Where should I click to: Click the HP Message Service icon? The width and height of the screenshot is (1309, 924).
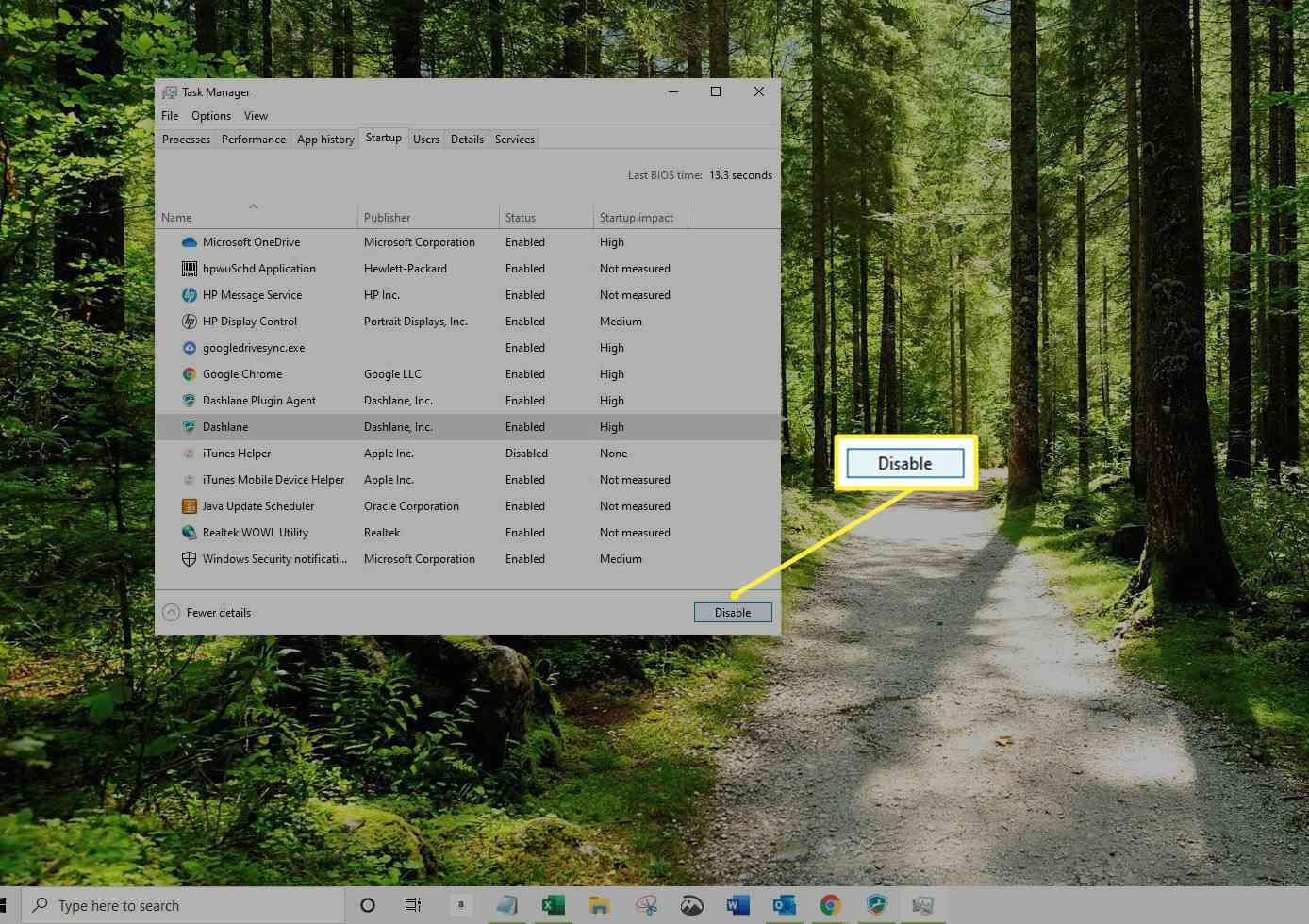pos(189,295)
